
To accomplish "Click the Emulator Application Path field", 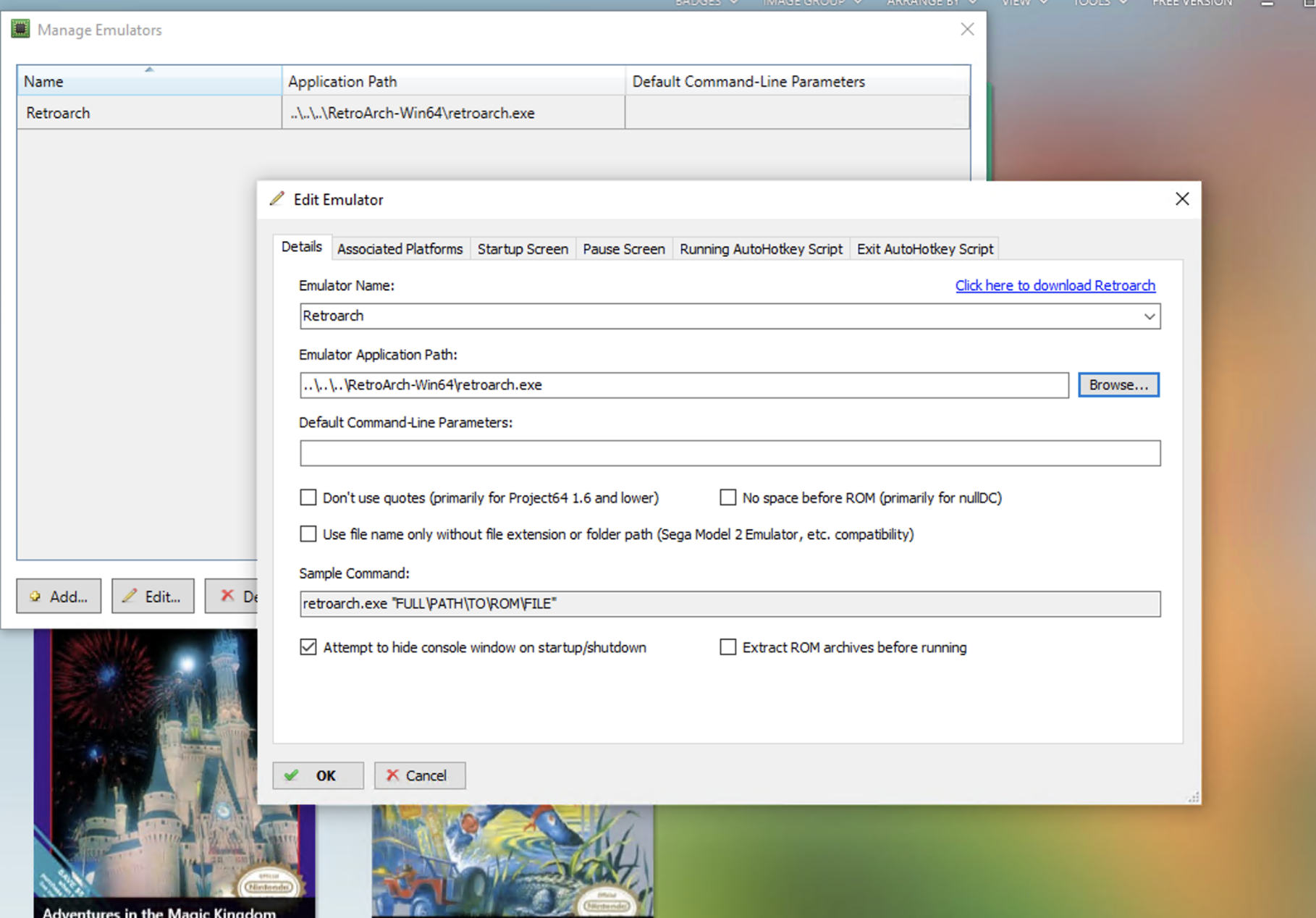I will [684, 385].
